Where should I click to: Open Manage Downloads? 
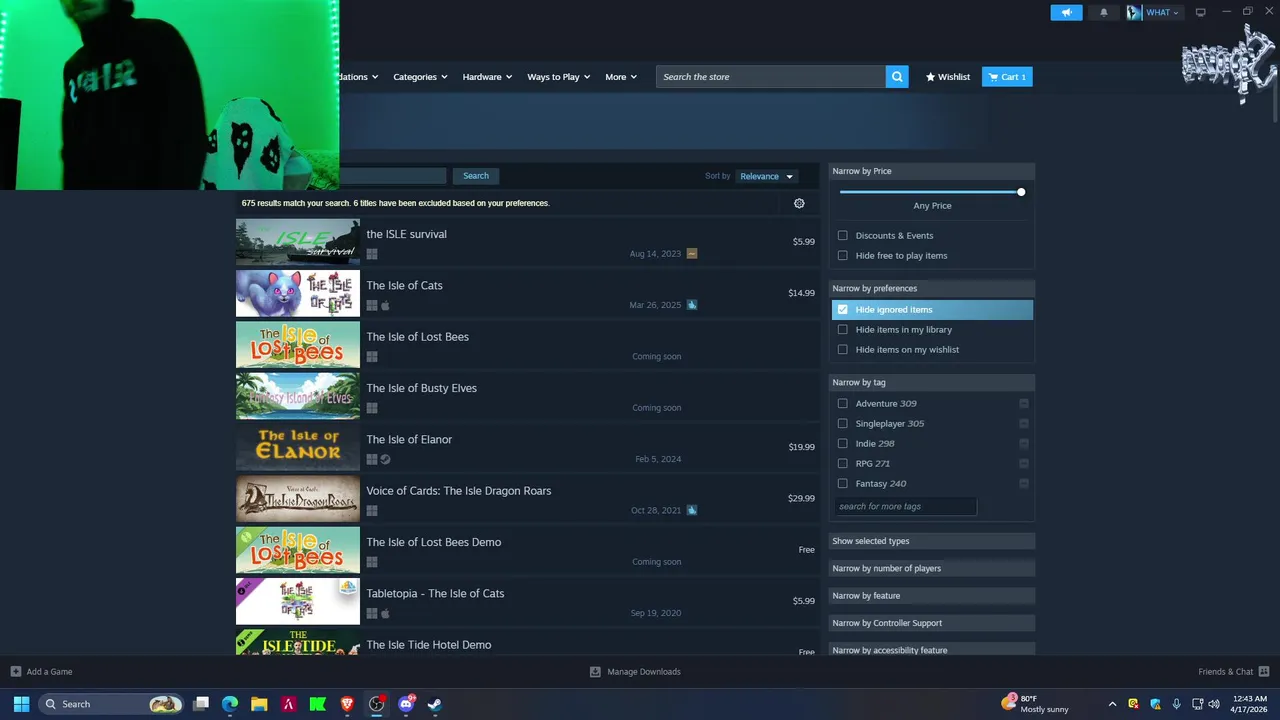pos(636,672)
